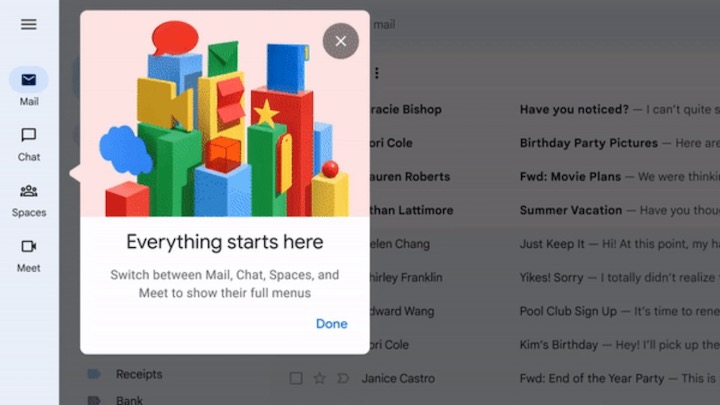The image size is (720, 405).
Task: Open Meet from the sidebar
Action: coord(28,256)
